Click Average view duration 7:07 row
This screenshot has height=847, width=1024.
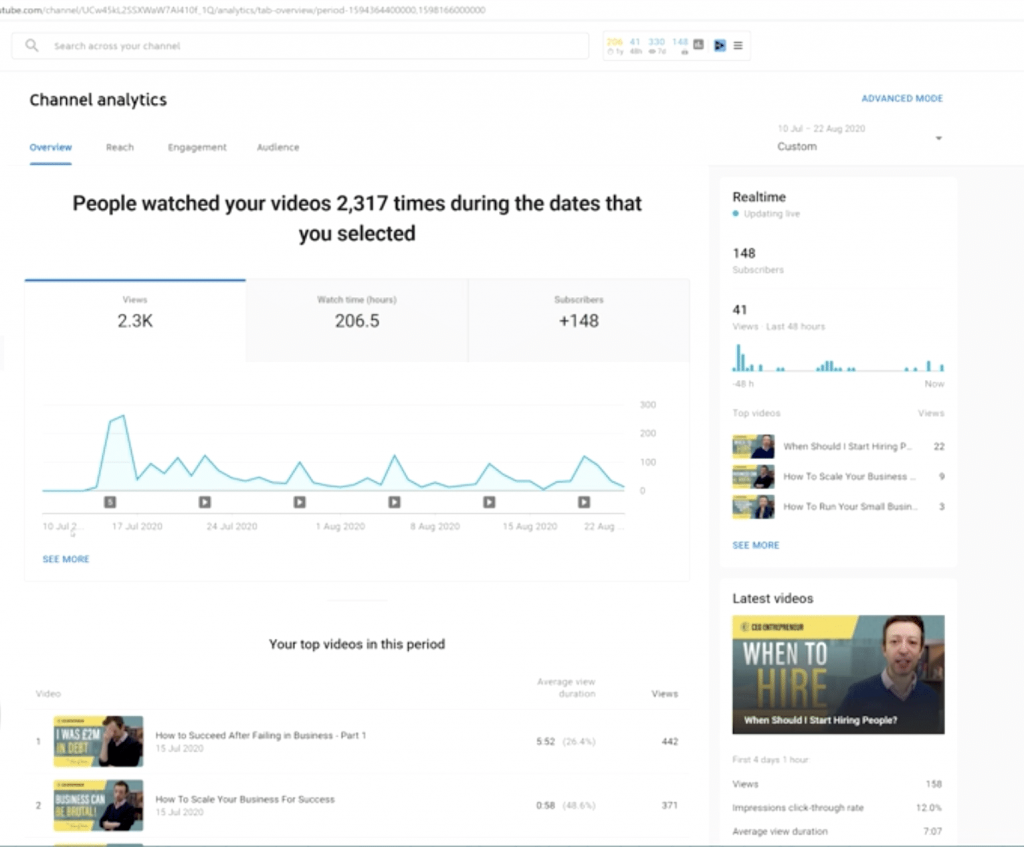pos(838,831)
